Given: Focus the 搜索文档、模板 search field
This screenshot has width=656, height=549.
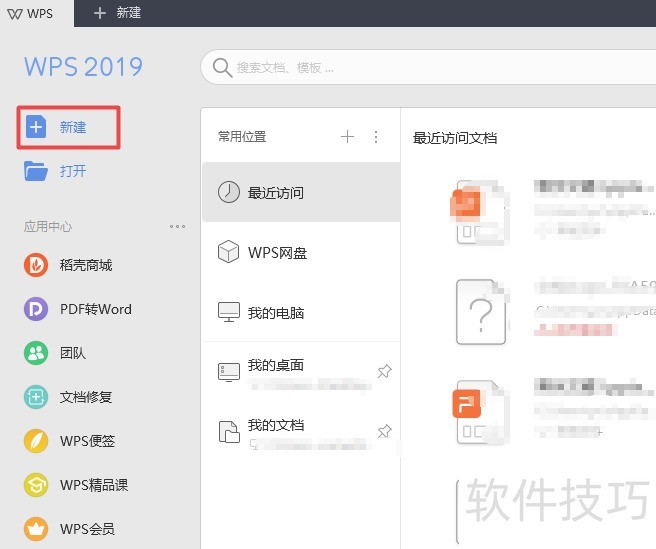Looking at the screenshot, I should [428, 67].
